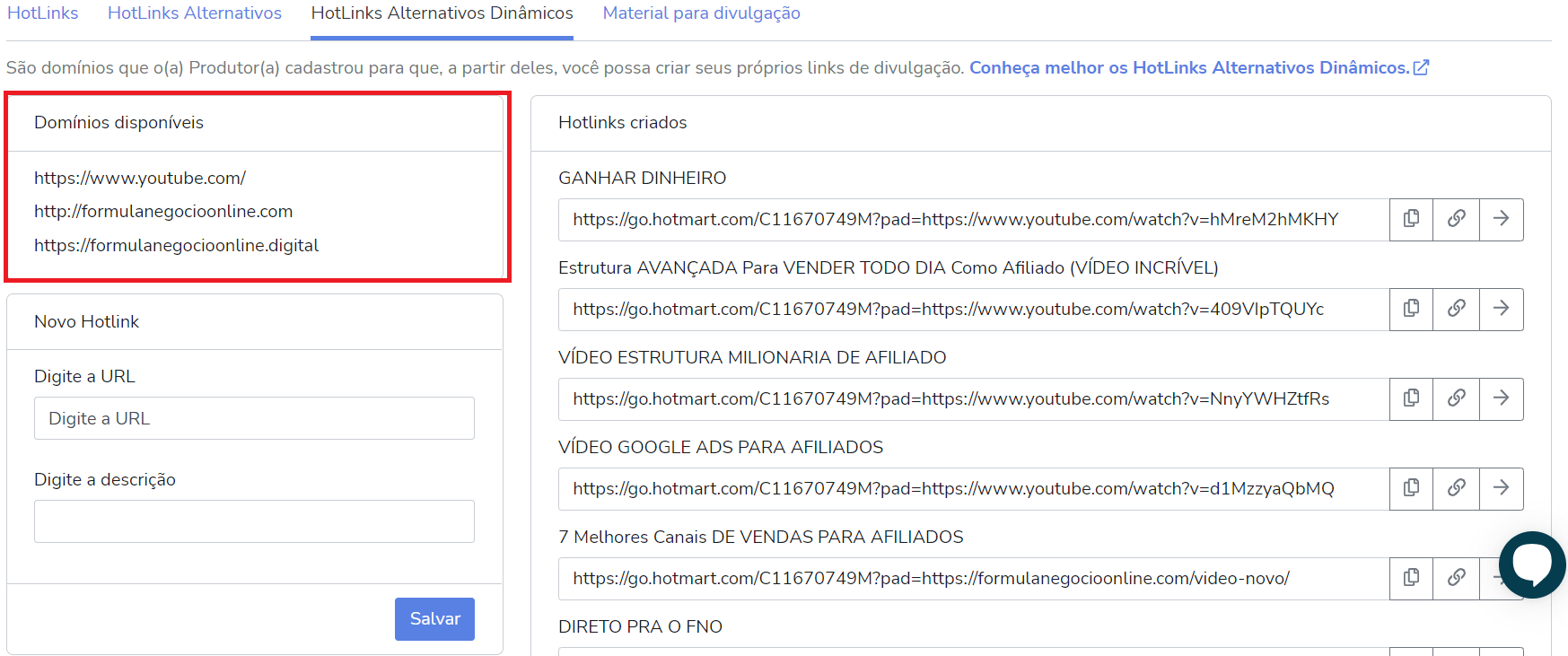Viewport: 1568px width, 656px height.
Task: Open arrow for Estrutura AVANÇADA hotlink
Action: point(1502,309)
